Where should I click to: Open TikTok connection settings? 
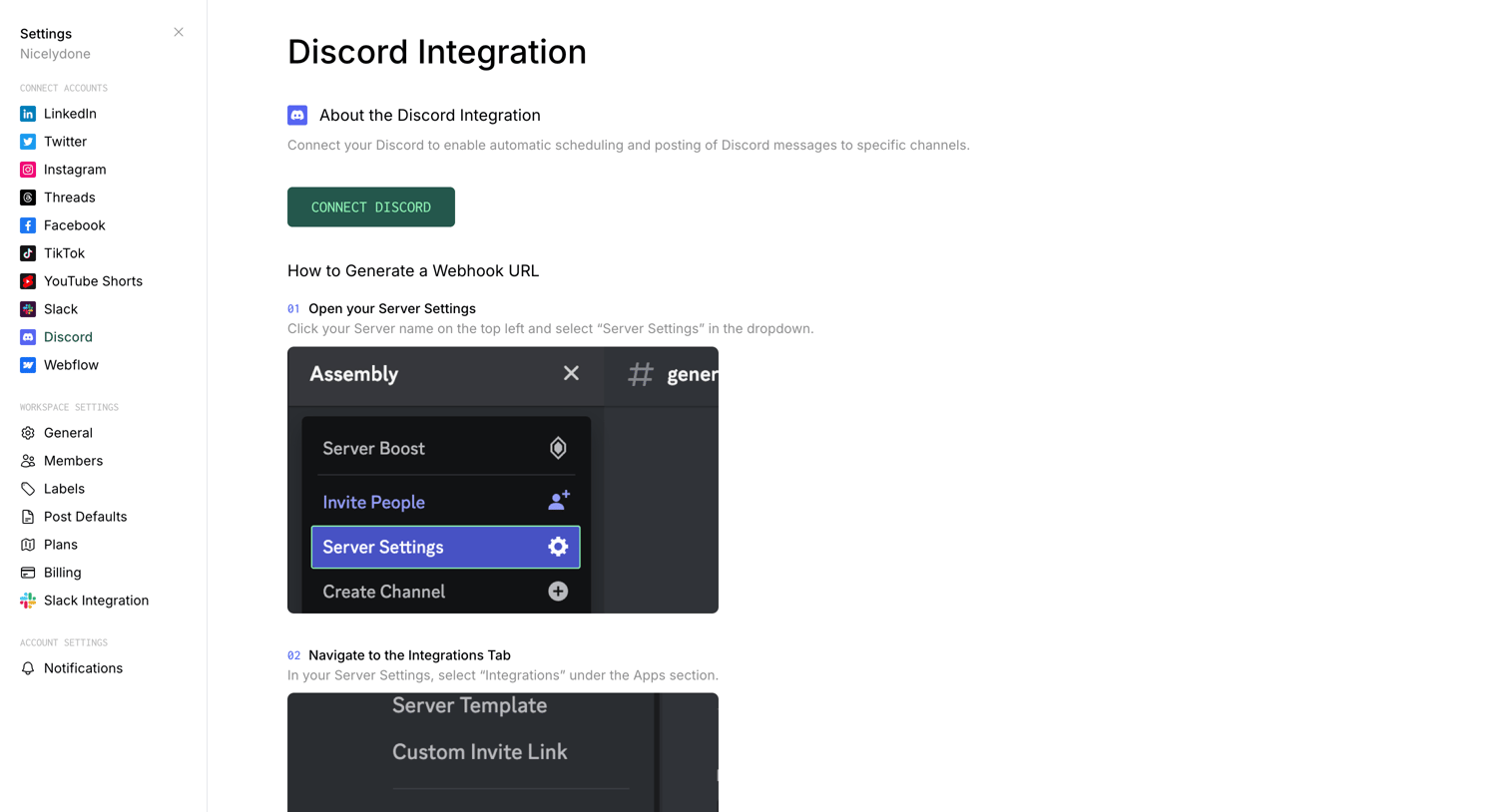click(64, 253)
